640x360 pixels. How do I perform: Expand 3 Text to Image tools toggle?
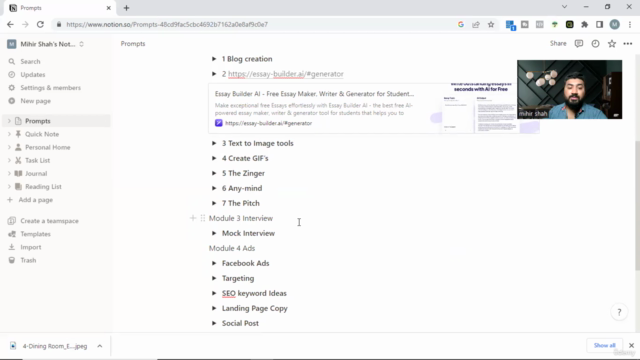(214, 143)
